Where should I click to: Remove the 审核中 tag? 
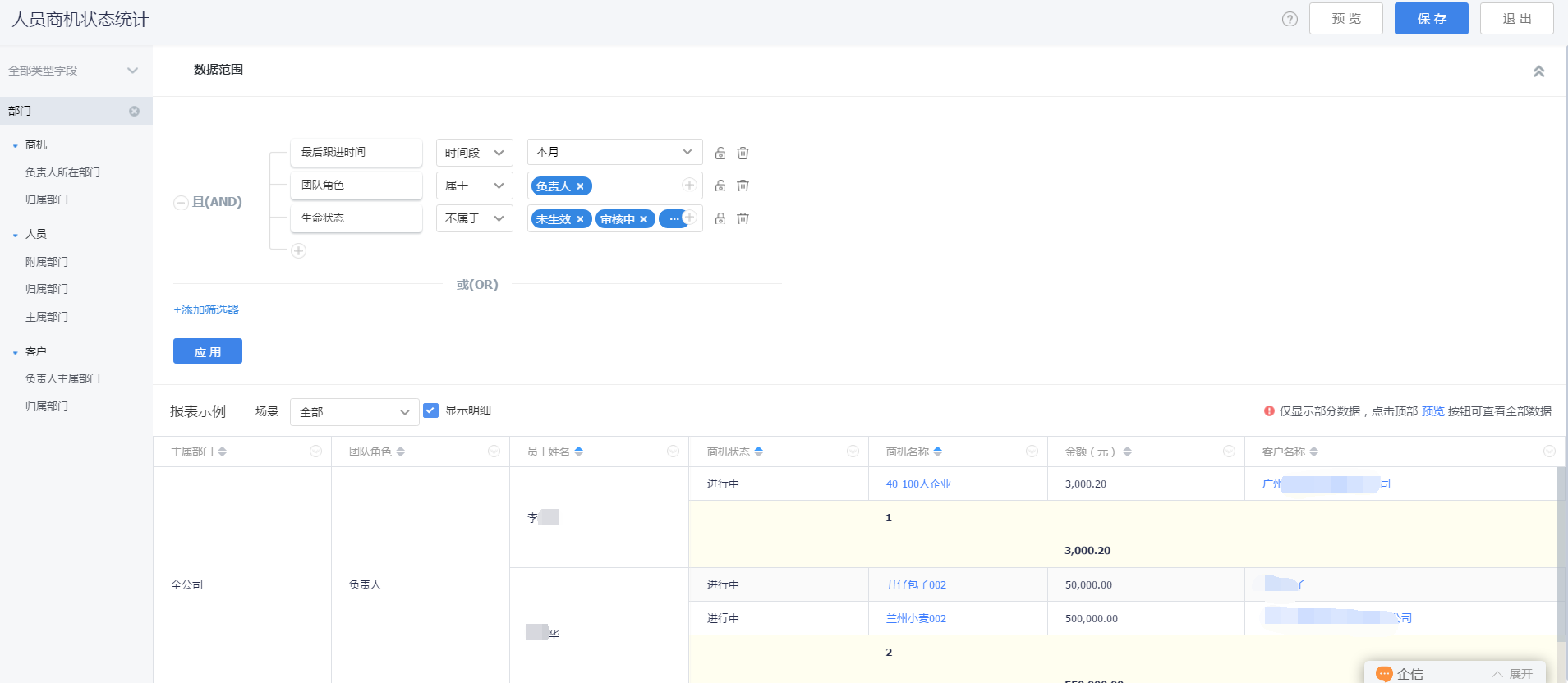click(x=643, y=219)
